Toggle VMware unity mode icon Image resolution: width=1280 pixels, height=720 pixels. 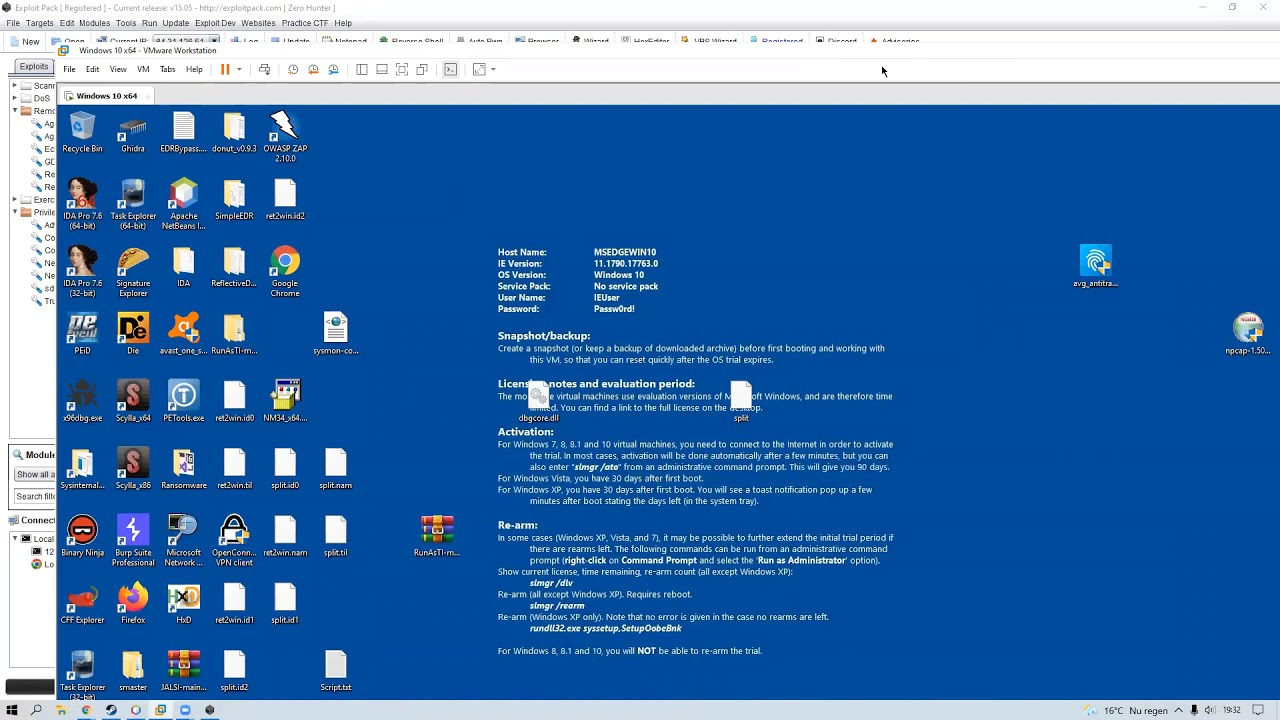422,69
